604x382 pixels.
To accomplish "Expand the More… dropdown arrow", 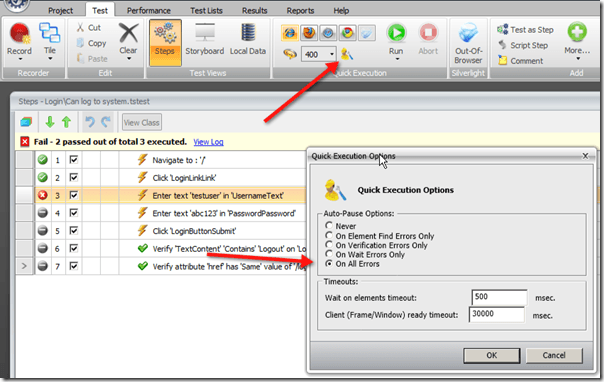I will pos(578,59).
